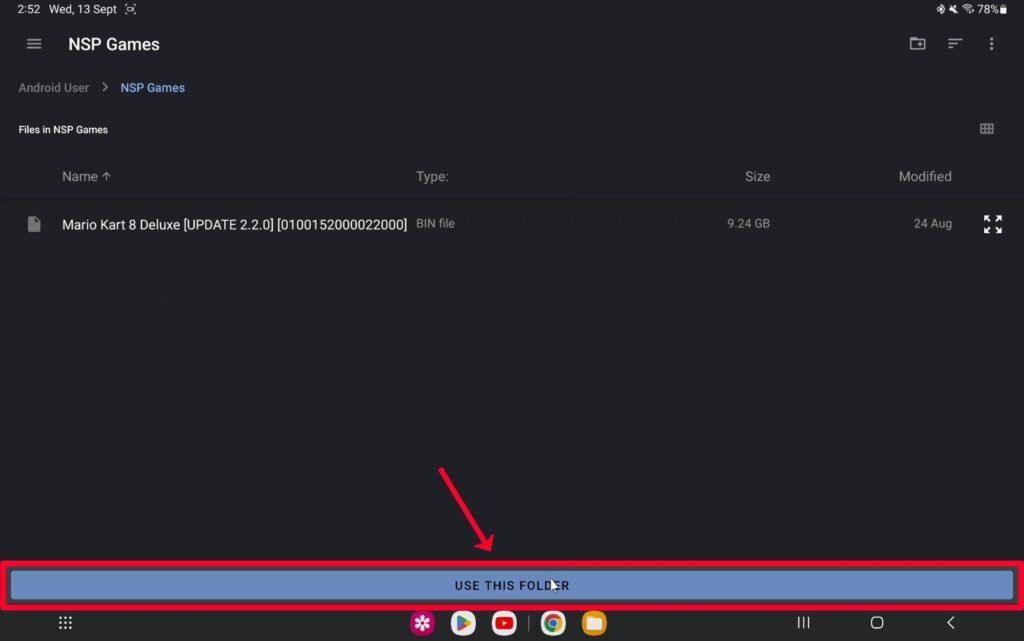Switch to grid view layout
This screenshot has height=641, width=1024.
coord(987,129)
